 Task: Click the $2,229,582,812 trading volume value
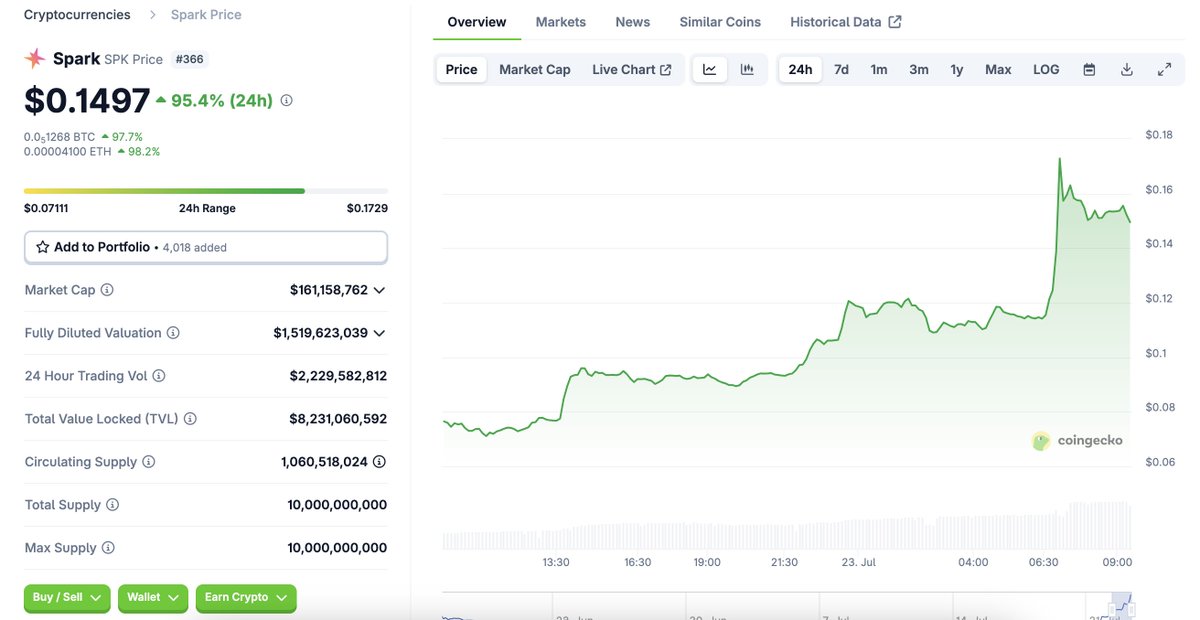coord(338,376)
